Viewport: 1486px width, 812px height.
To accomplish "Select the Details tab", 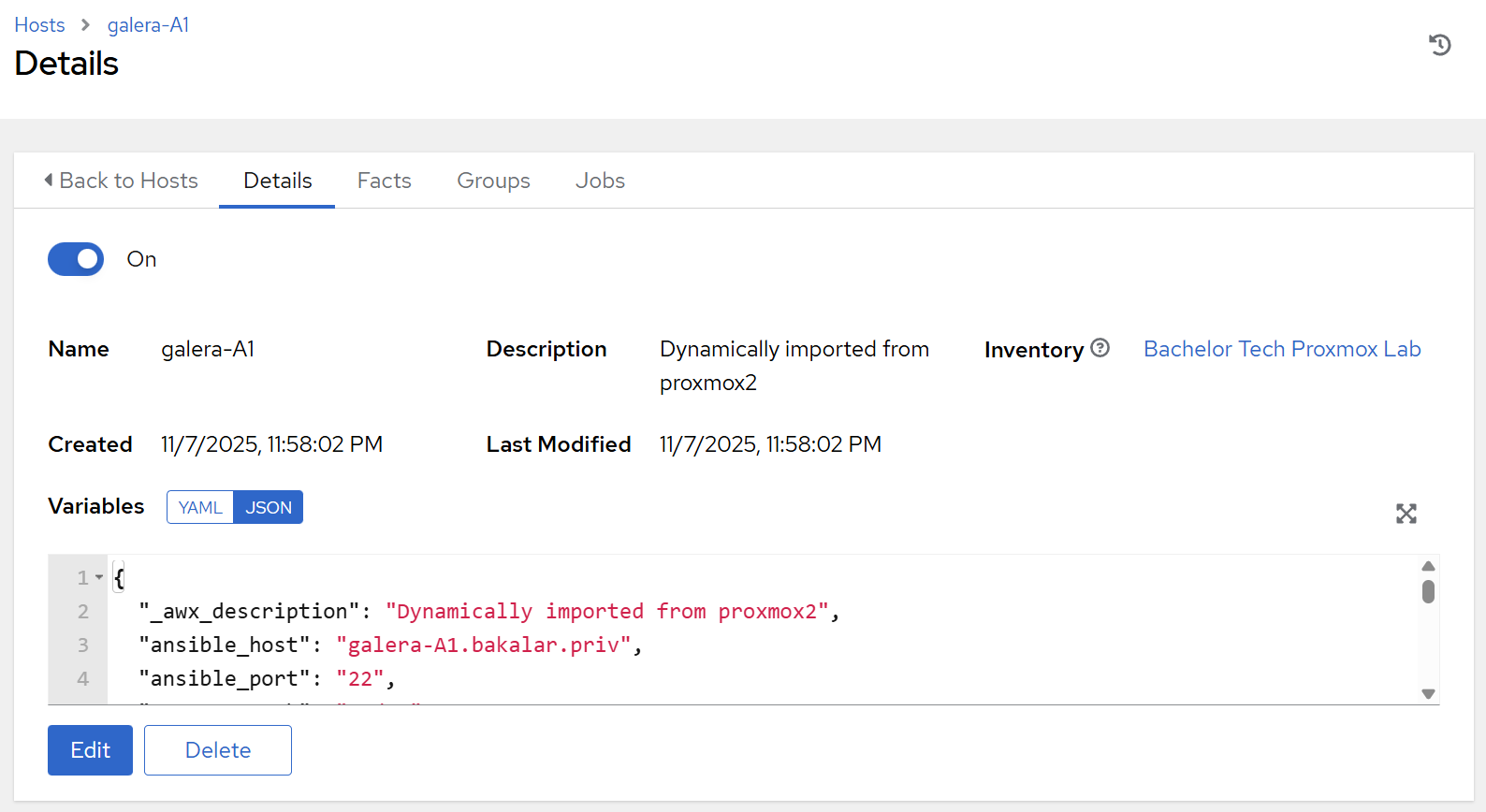I will coord(277,181).
